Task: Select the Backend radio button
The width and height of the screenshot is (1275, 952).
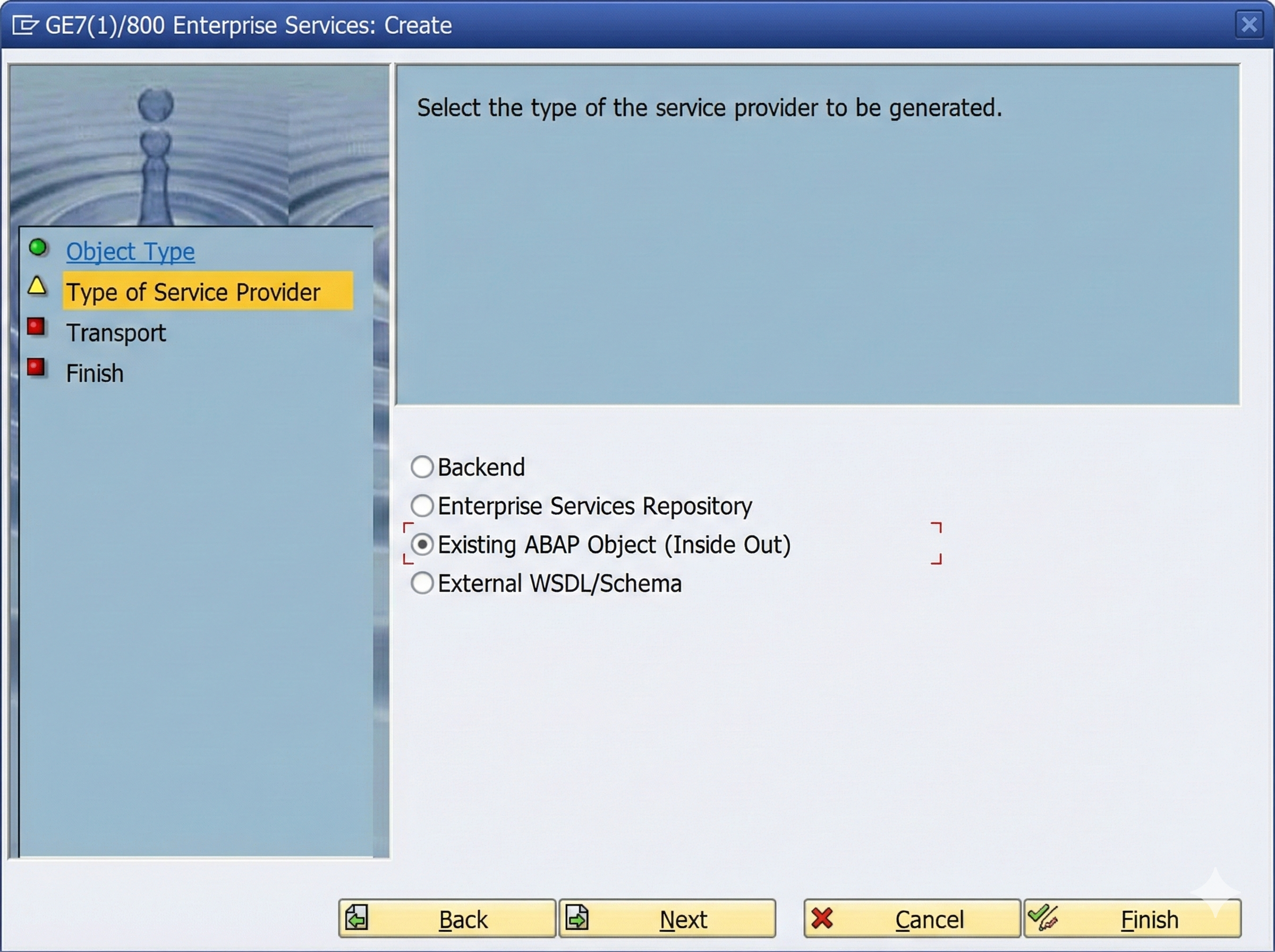Action: (x=422, y=467)
